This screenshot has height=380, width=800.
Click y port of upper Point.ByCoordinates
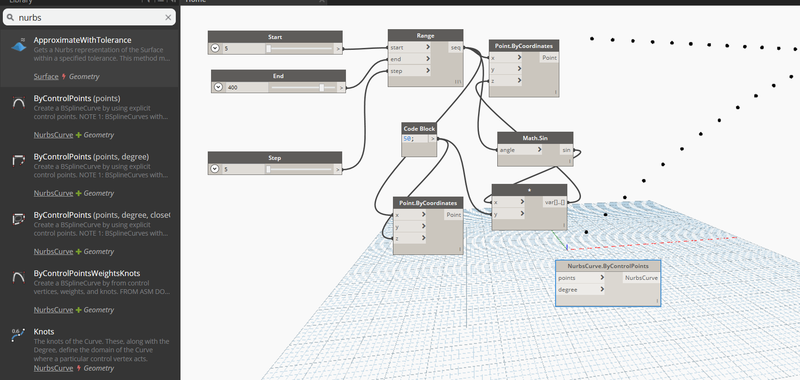pyautogui.click(x=506, y=69)
